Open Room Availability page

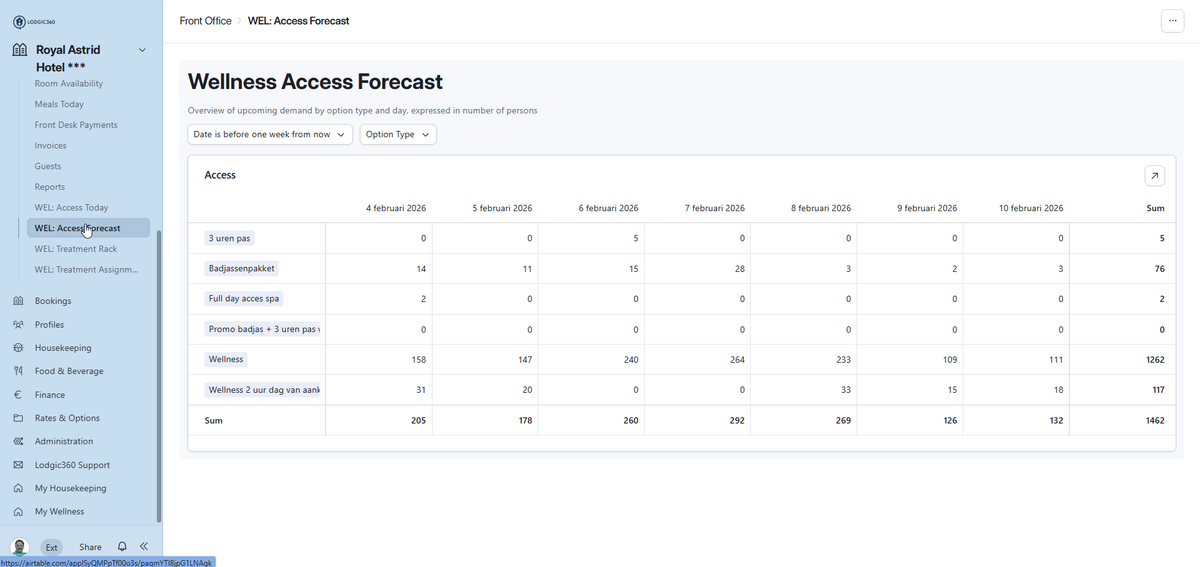pyautogui.click(x=69, y=84)
